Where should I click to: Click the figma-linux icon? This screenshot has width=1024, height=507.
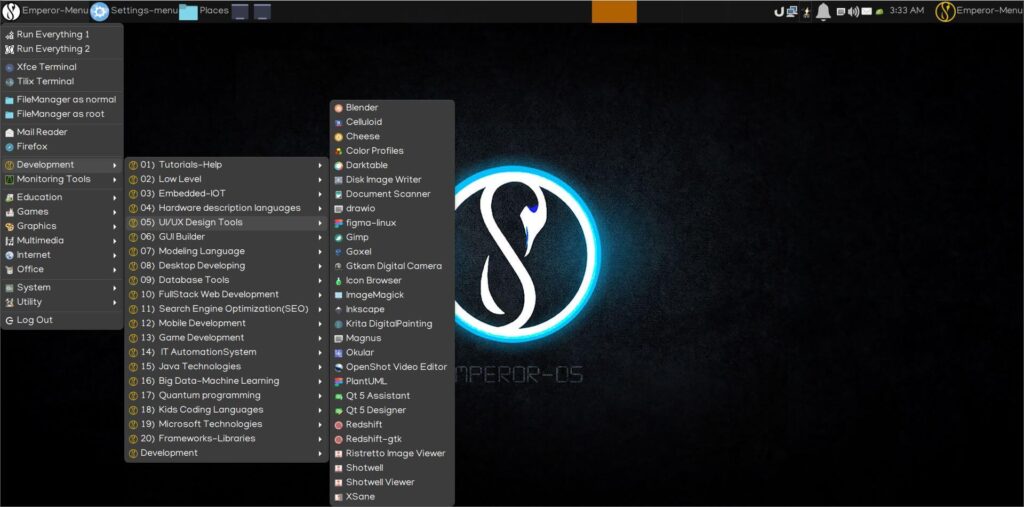point(338,223)
